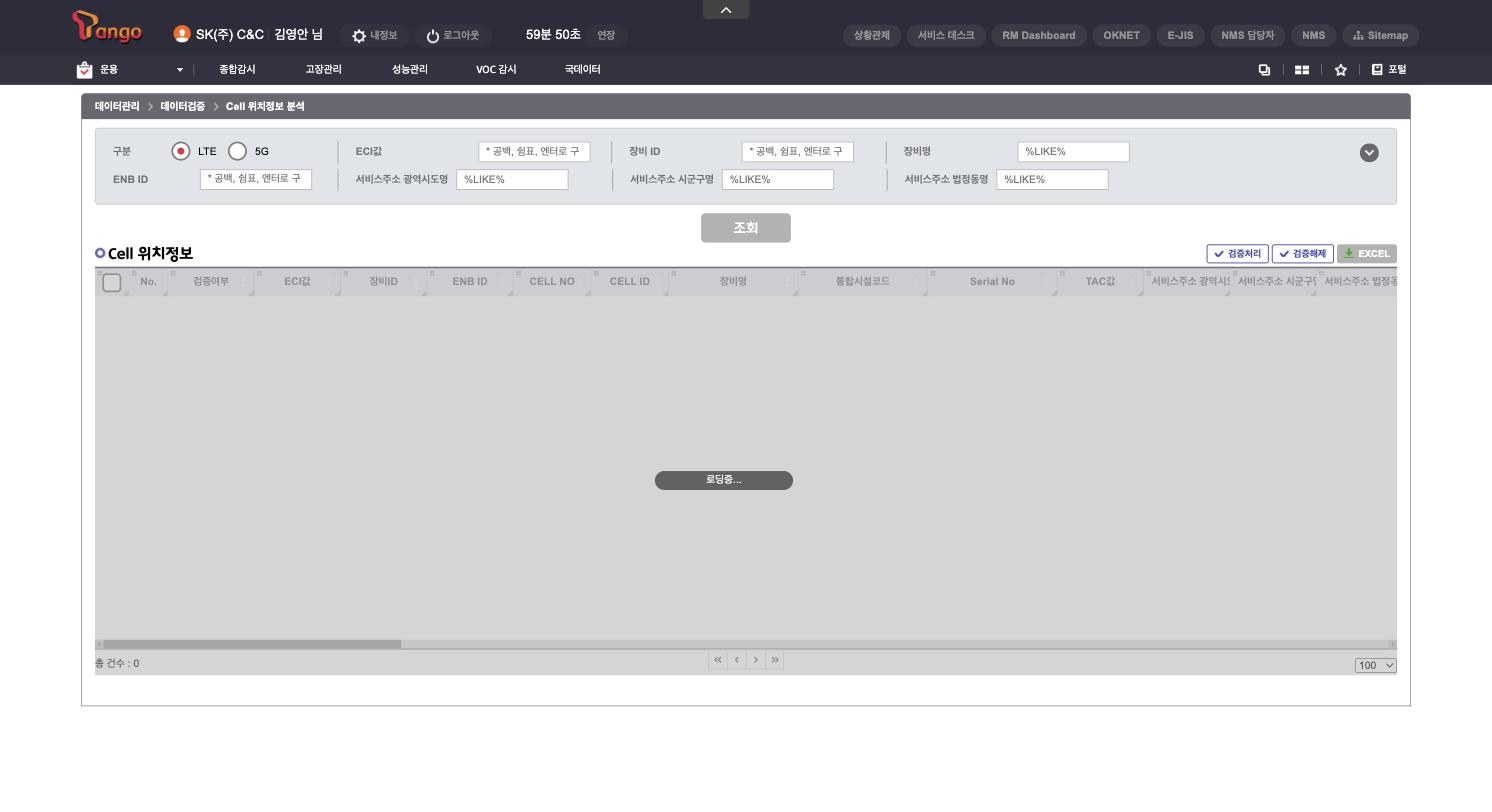Click the four-tile grid layout icon
The height and width of the screenshot is (812, 1492).
(1302, 70)
